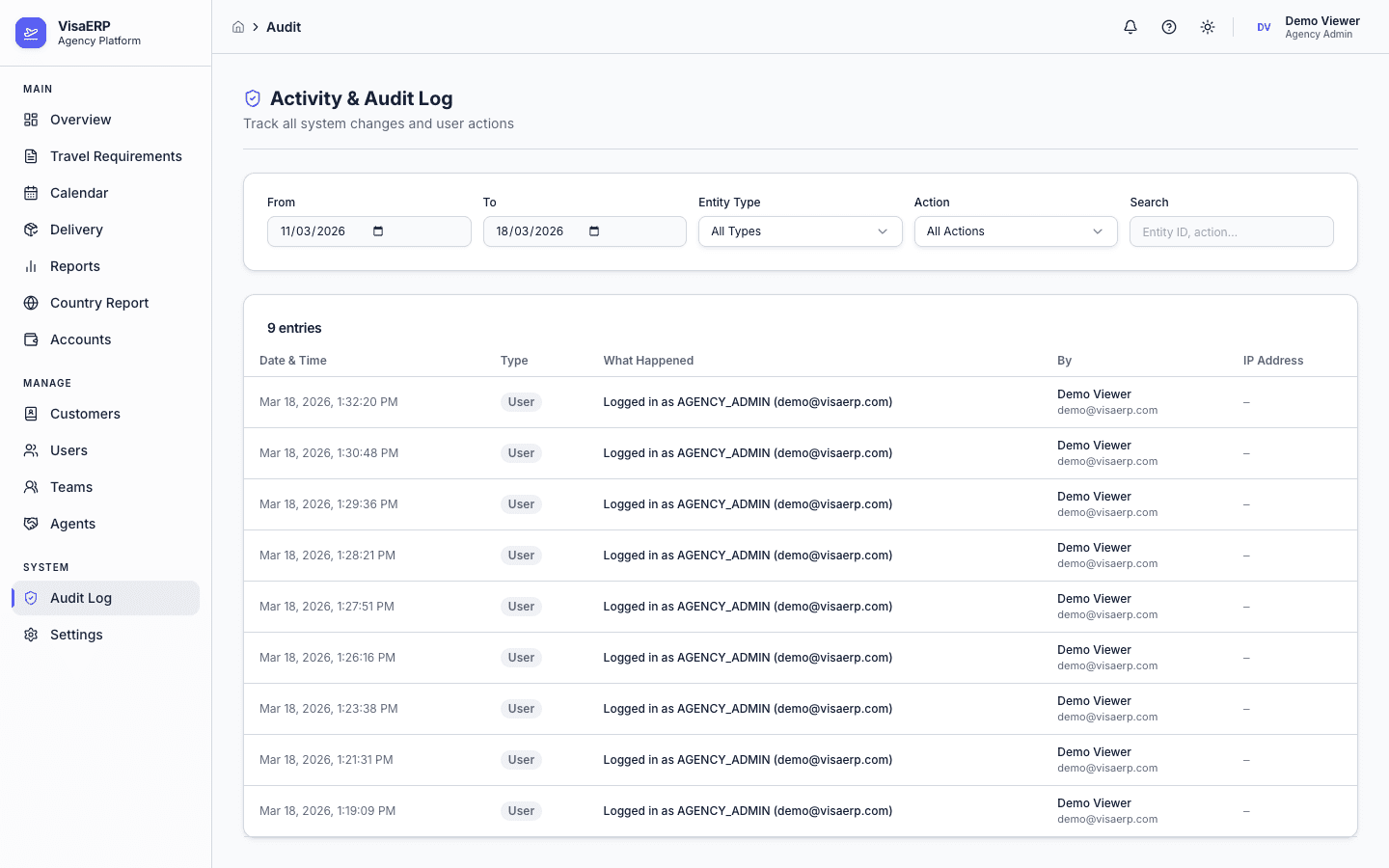Open the From date picker calendar
This screenshot has width=1389, height=868.
[x=377, y=231]
